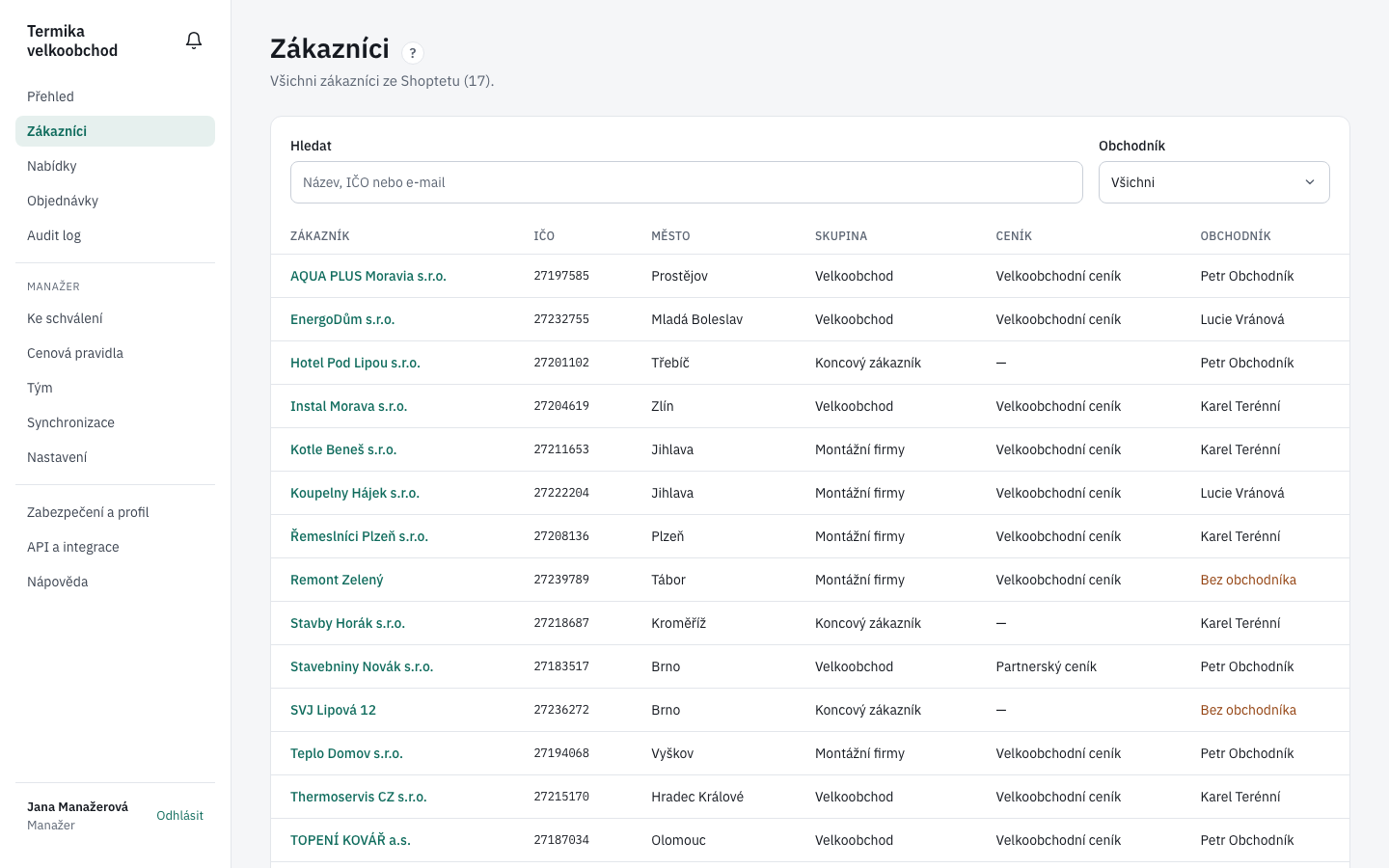Image resolution: width=1389 pixels, height=868 pixels.
Task: Open Nastavení page
Action: (x=115, y=457)
